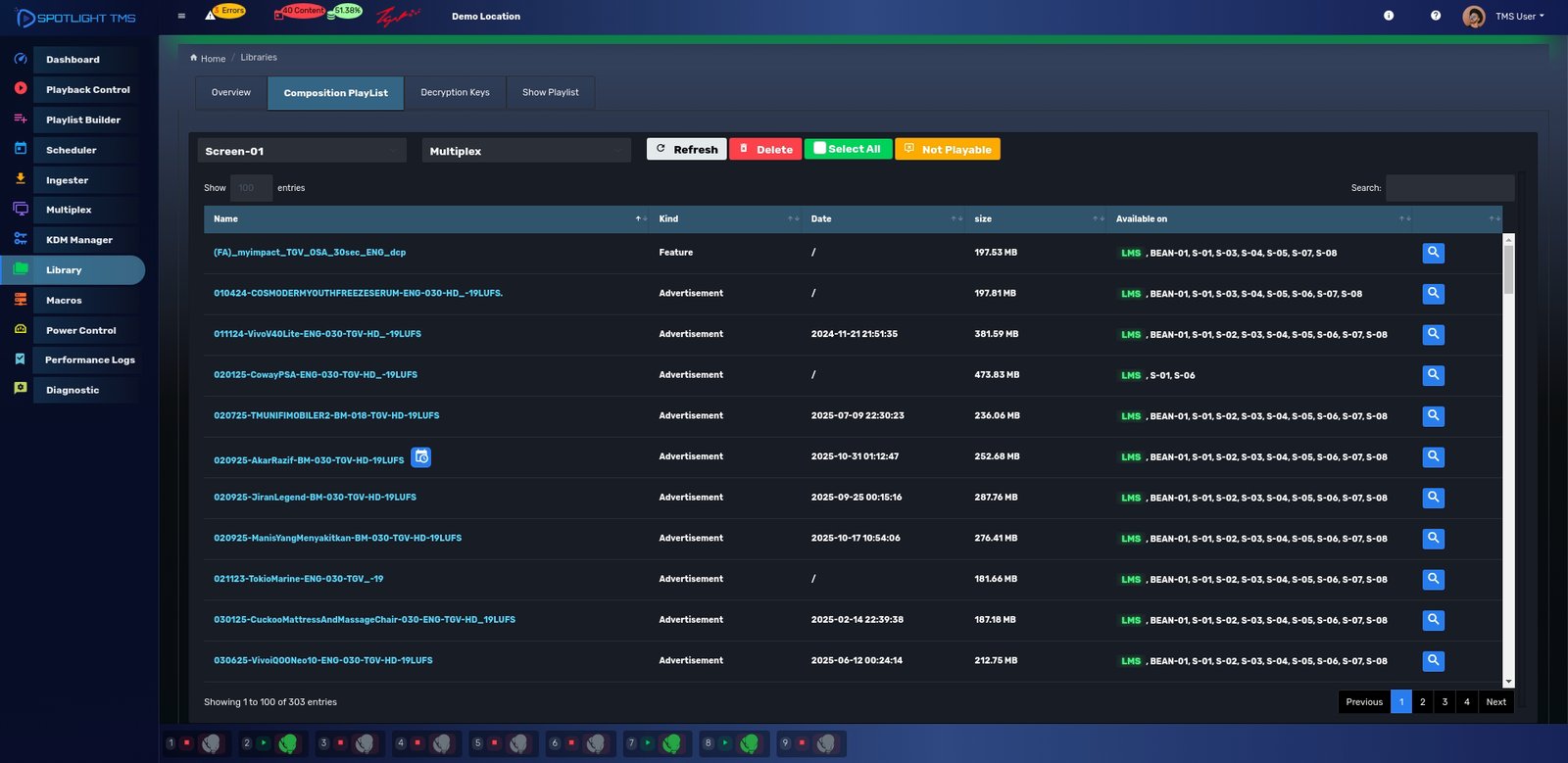Click the Playback Control sidebar icon

coord(21,89)
